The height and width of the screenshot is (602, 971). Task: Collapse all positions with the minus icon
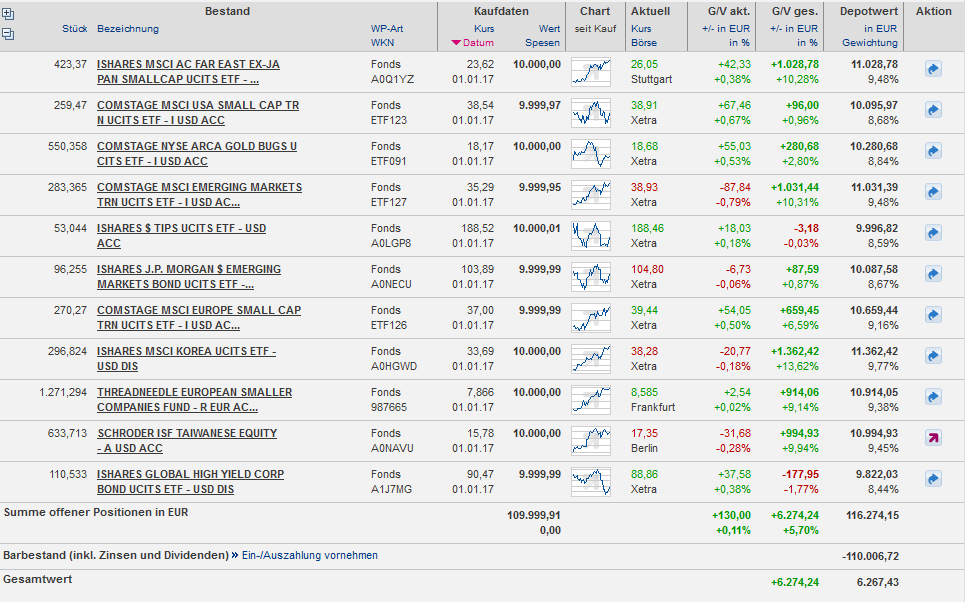click(x=9, y=34)
